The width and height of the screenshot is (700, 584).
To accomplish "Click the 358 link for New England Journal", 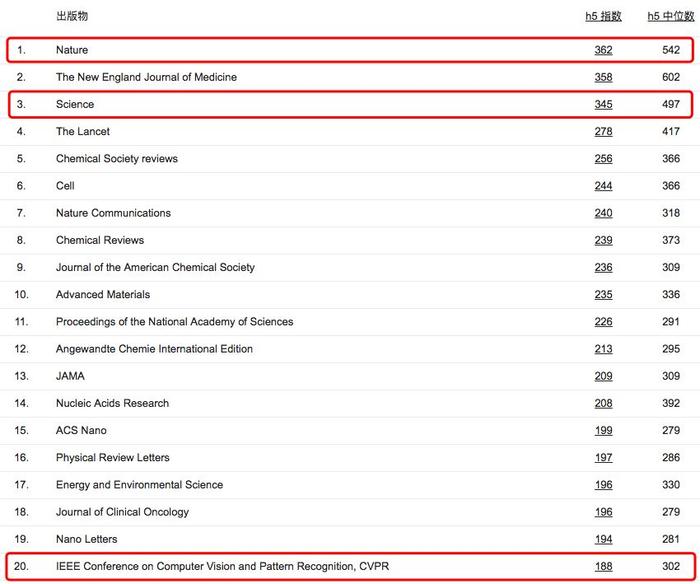I will pos(603,77).
